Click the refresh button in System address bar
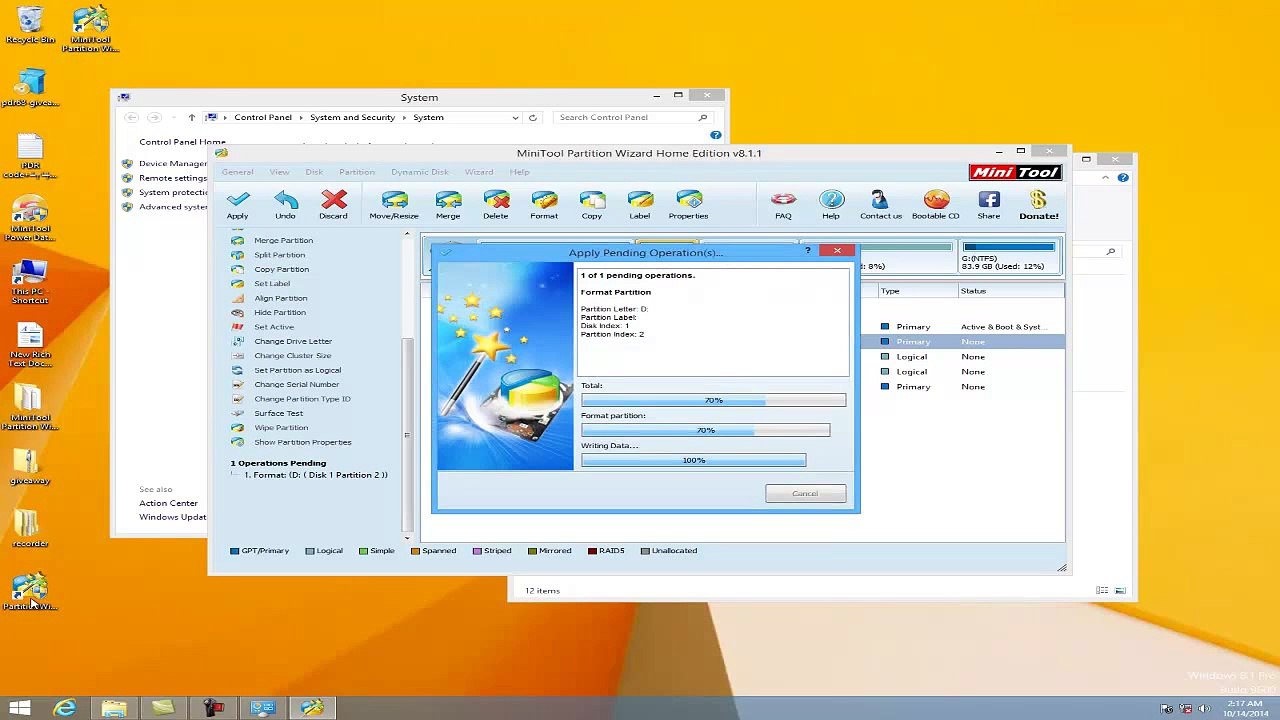The height and width of the screenshot is (720, 1280). coord(533,118)
